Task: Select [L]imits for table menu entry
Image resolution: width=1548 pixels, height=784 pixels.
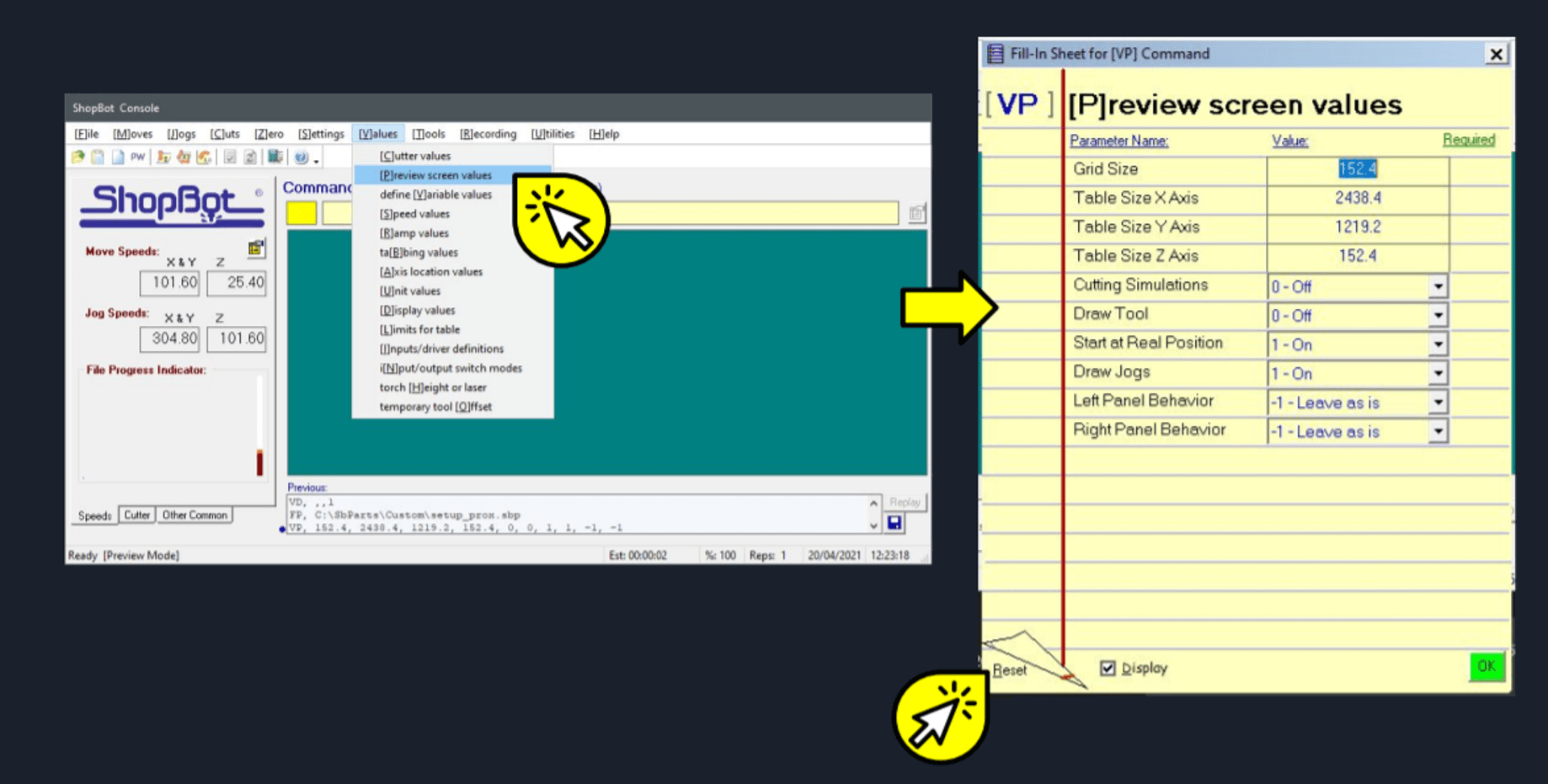Action: 453,330
